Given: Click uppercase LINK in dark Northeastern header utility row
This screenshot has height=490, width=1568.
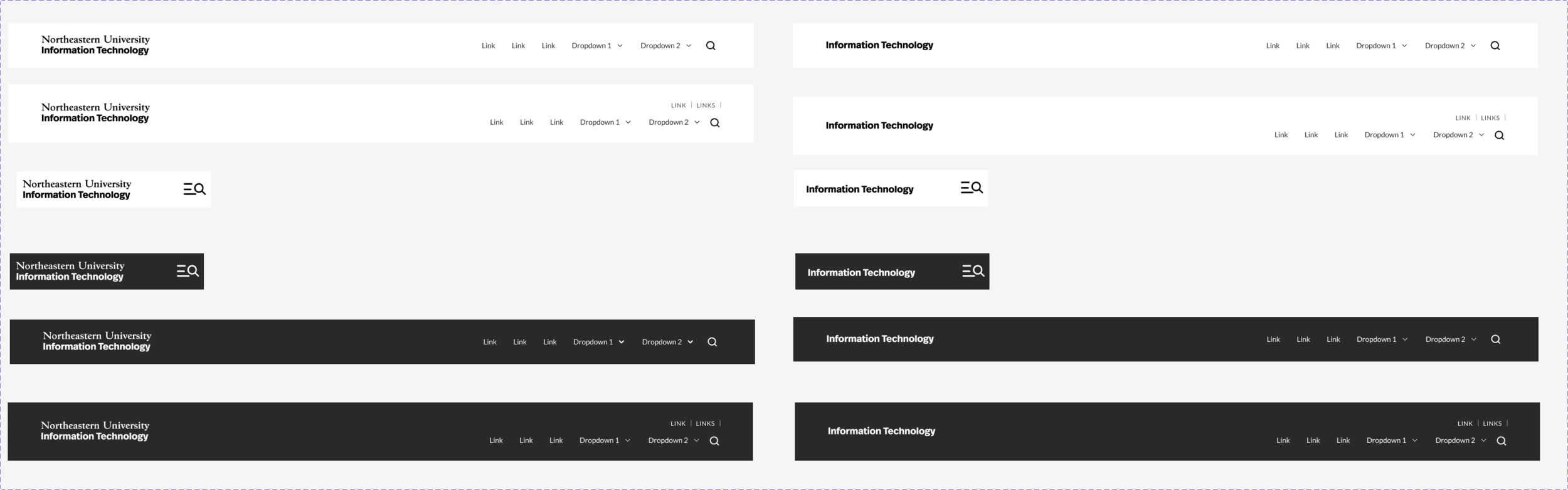Looking at the screenshot, I should click(678, 423).
